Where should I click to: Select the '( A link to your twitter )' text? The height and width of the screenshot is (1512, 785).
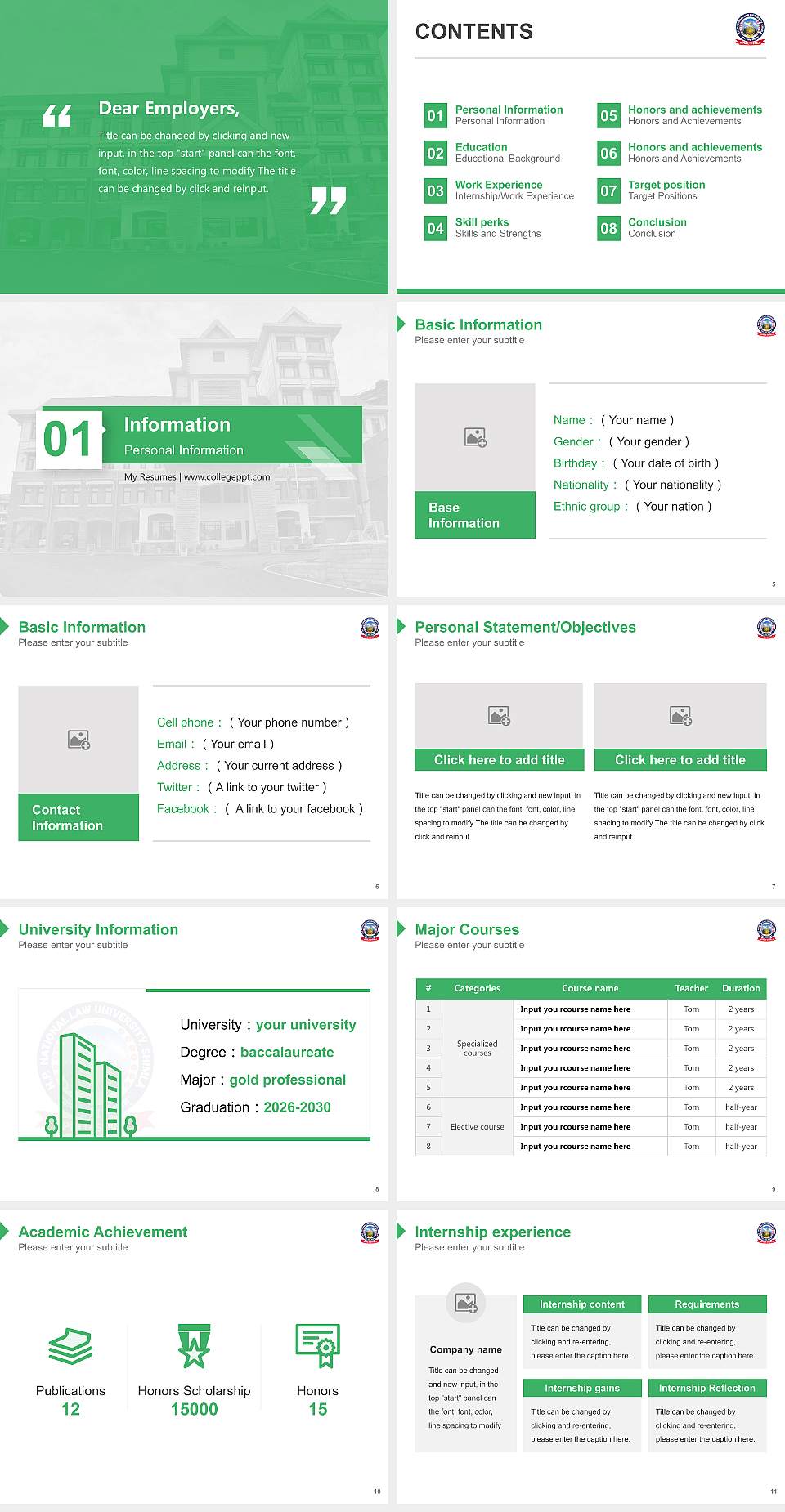point(267,787)
